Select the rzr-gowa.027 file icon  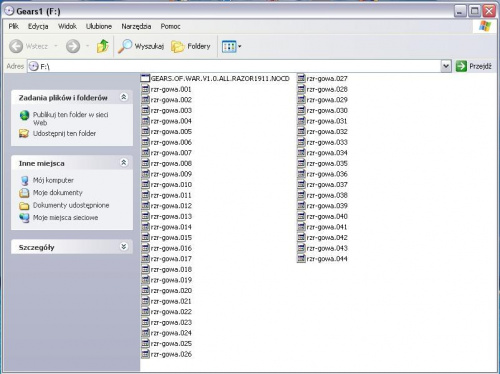[301, 79]
